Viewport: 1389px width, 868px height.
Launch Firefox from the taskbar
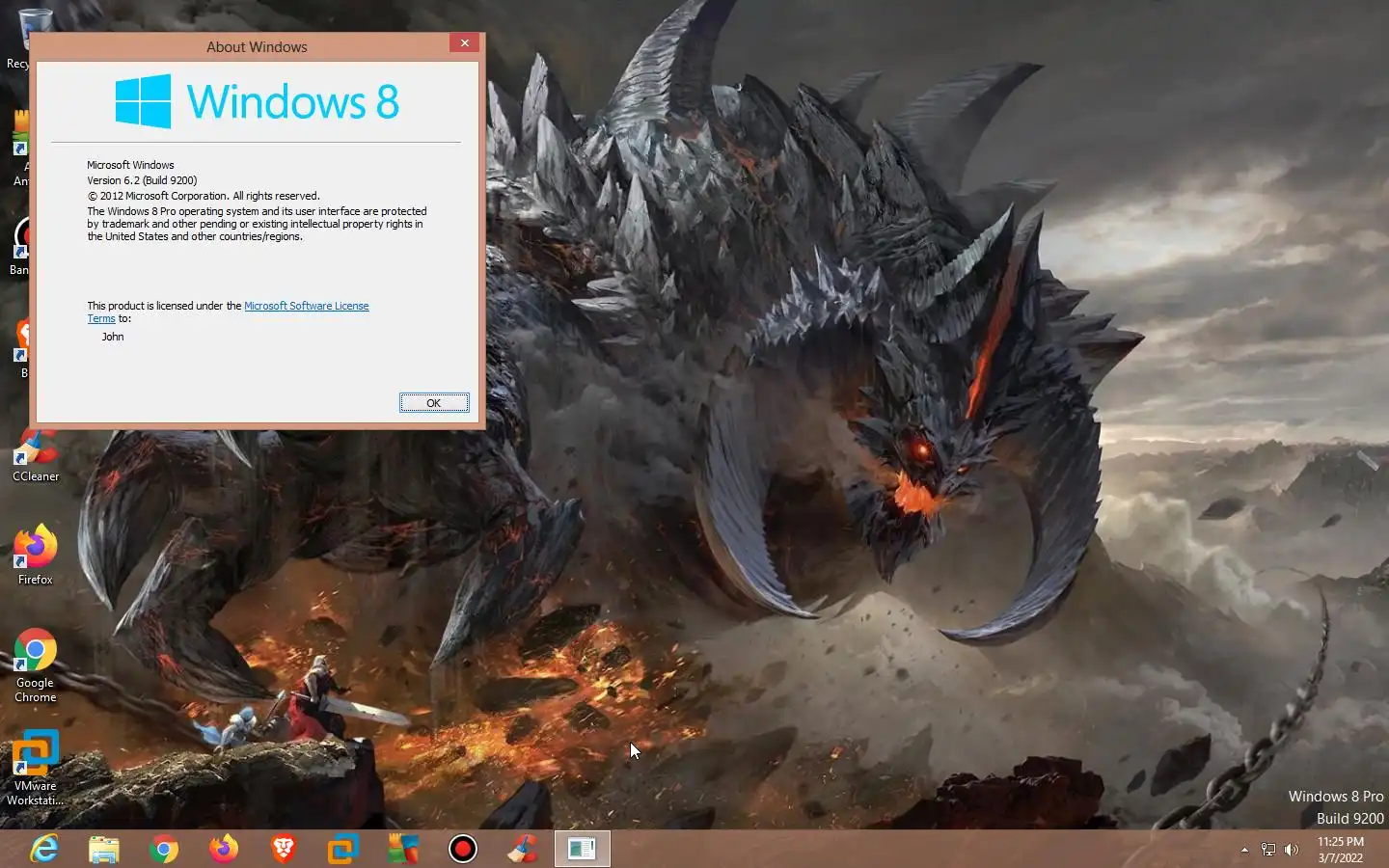pyautogui.click(x=224, y=849)
